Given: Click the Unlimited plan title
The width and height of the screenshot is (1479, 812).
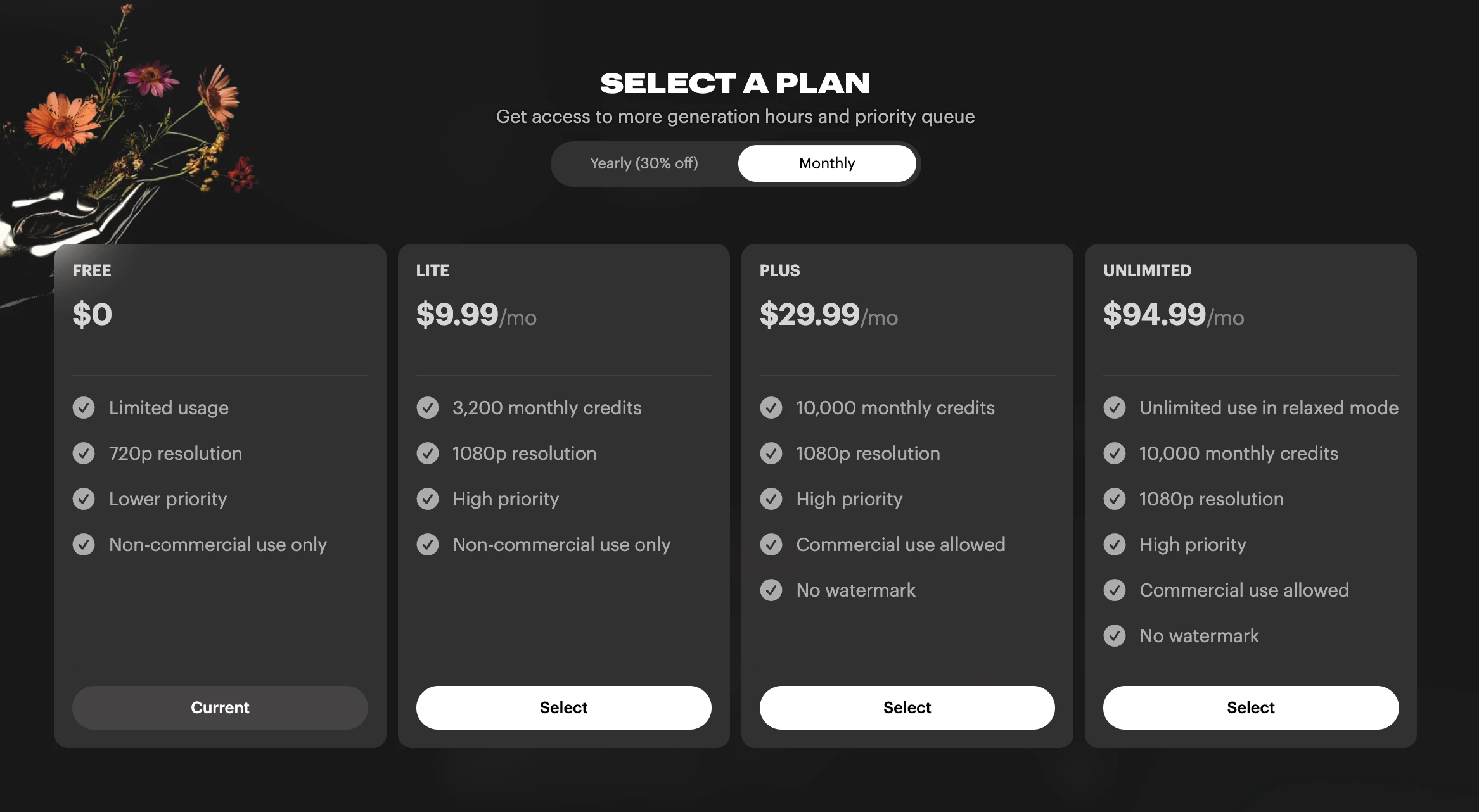Looking at the screenshot, I should 1147,270.
